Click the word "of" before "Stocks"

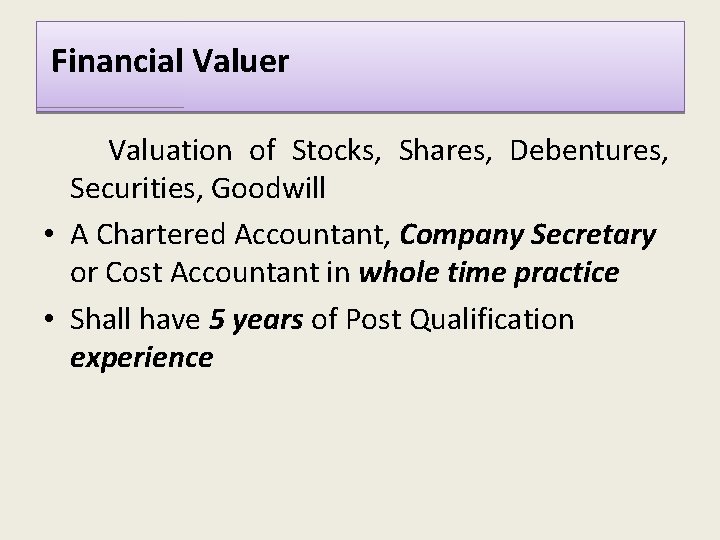(261, 150)
